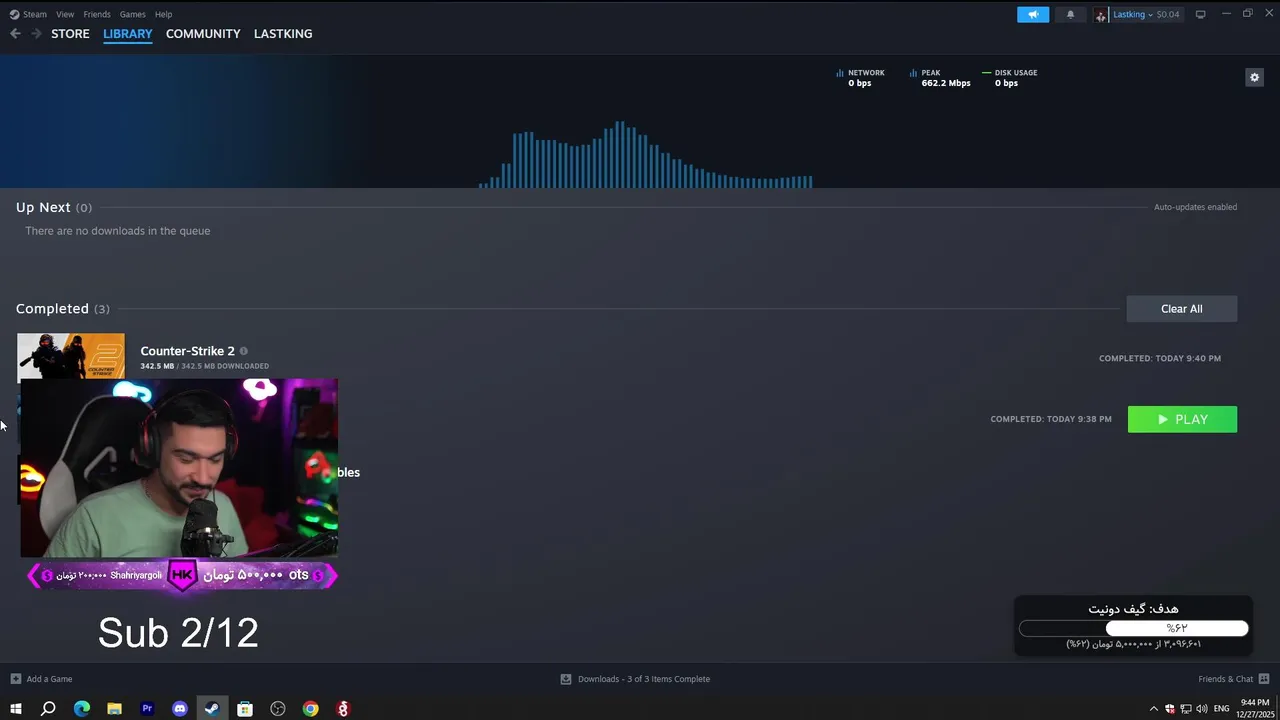The image size is (1280, 720).
Task: Click the Add a Game button
Action: (x=41, y=679)
